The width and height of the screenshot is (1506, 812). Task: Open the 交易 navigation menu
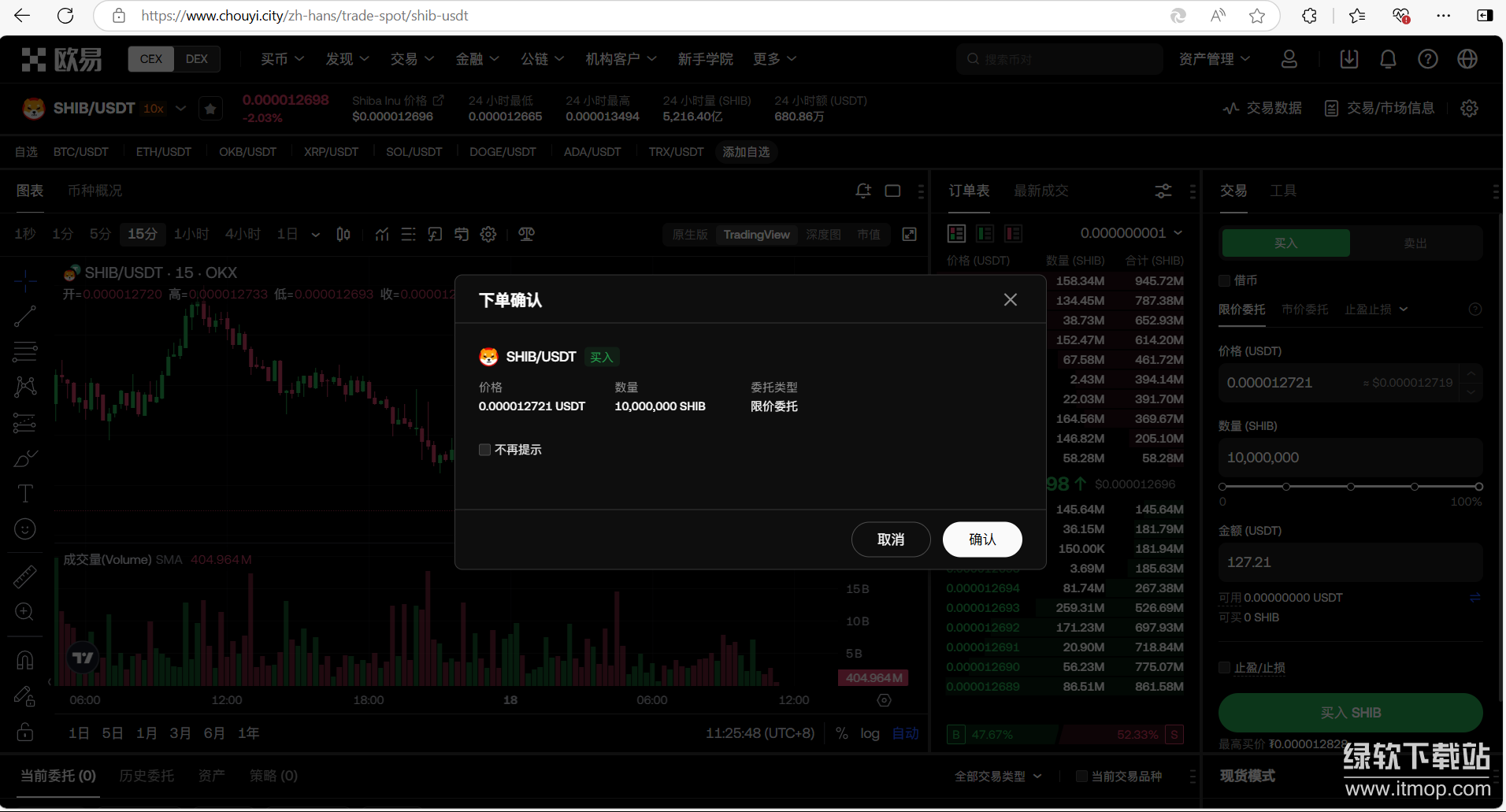pyautogui.click(x=412, y=59)
